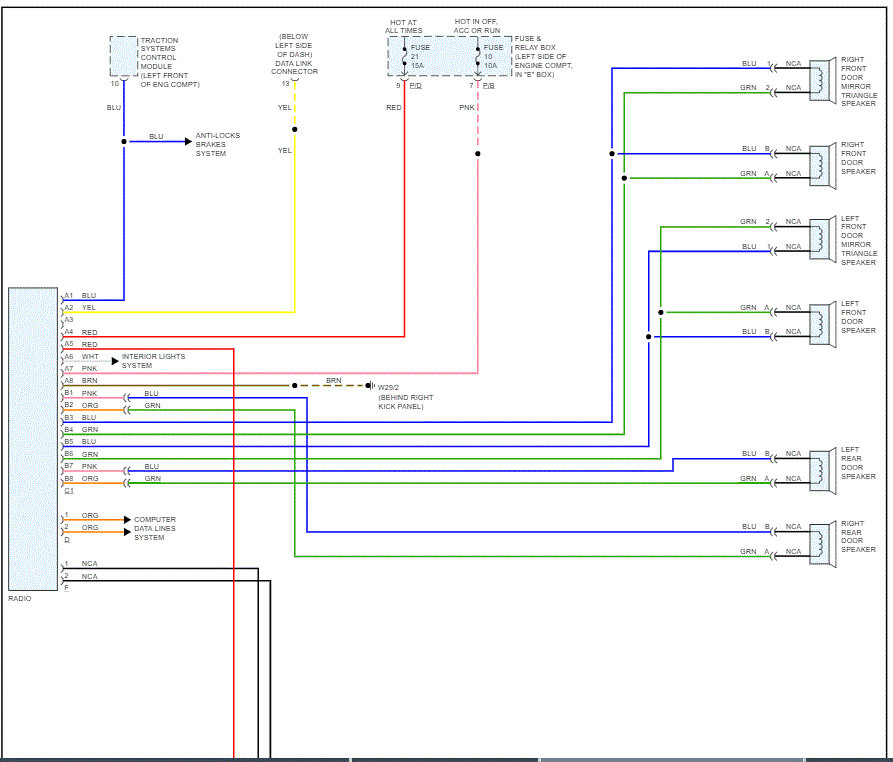This screenshot has width=893, height=762.
Task: Click the 'BRN' label on the dashed ground wire
Action: [x=334, y=380]
